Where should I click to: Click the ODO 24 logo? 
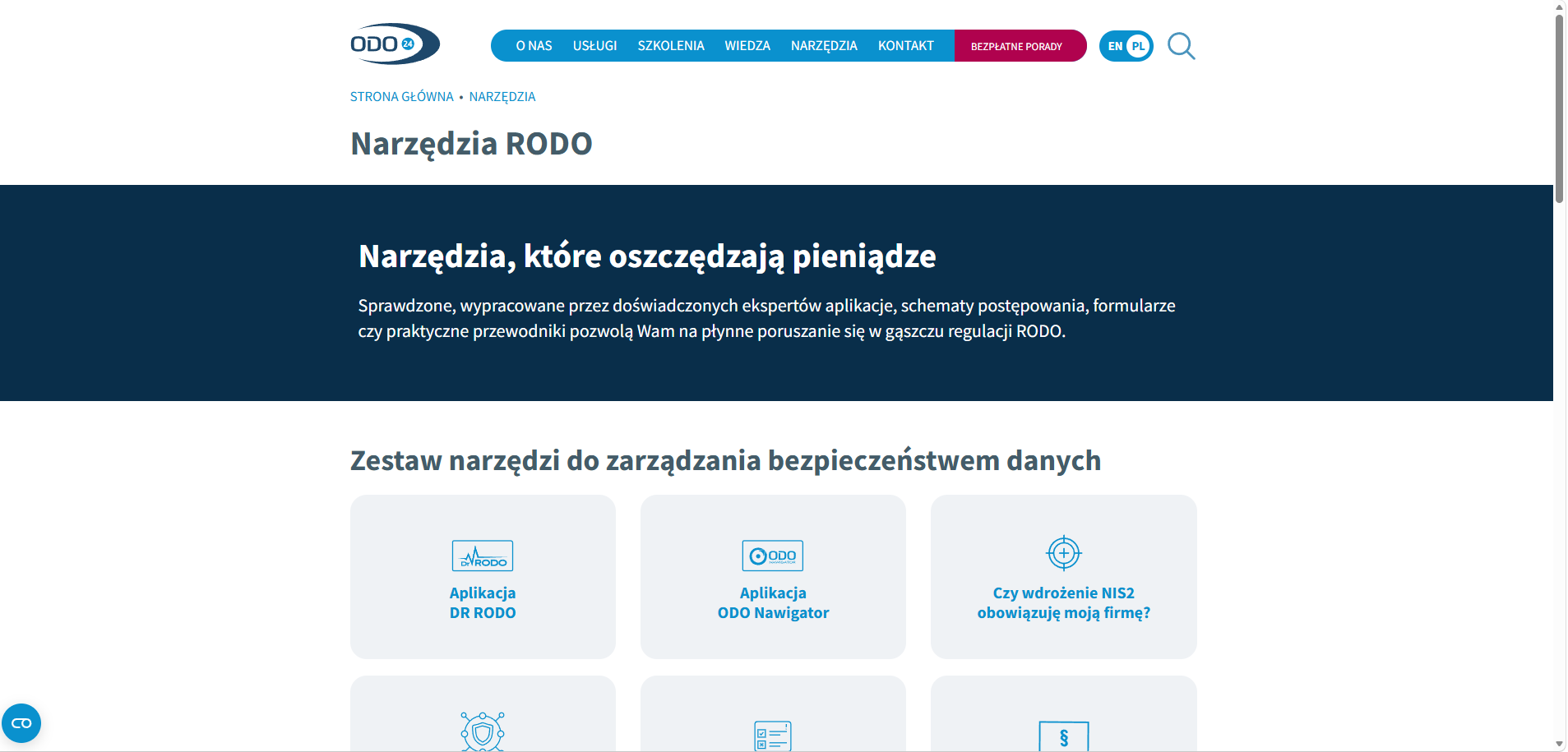(x=394, y=43)
